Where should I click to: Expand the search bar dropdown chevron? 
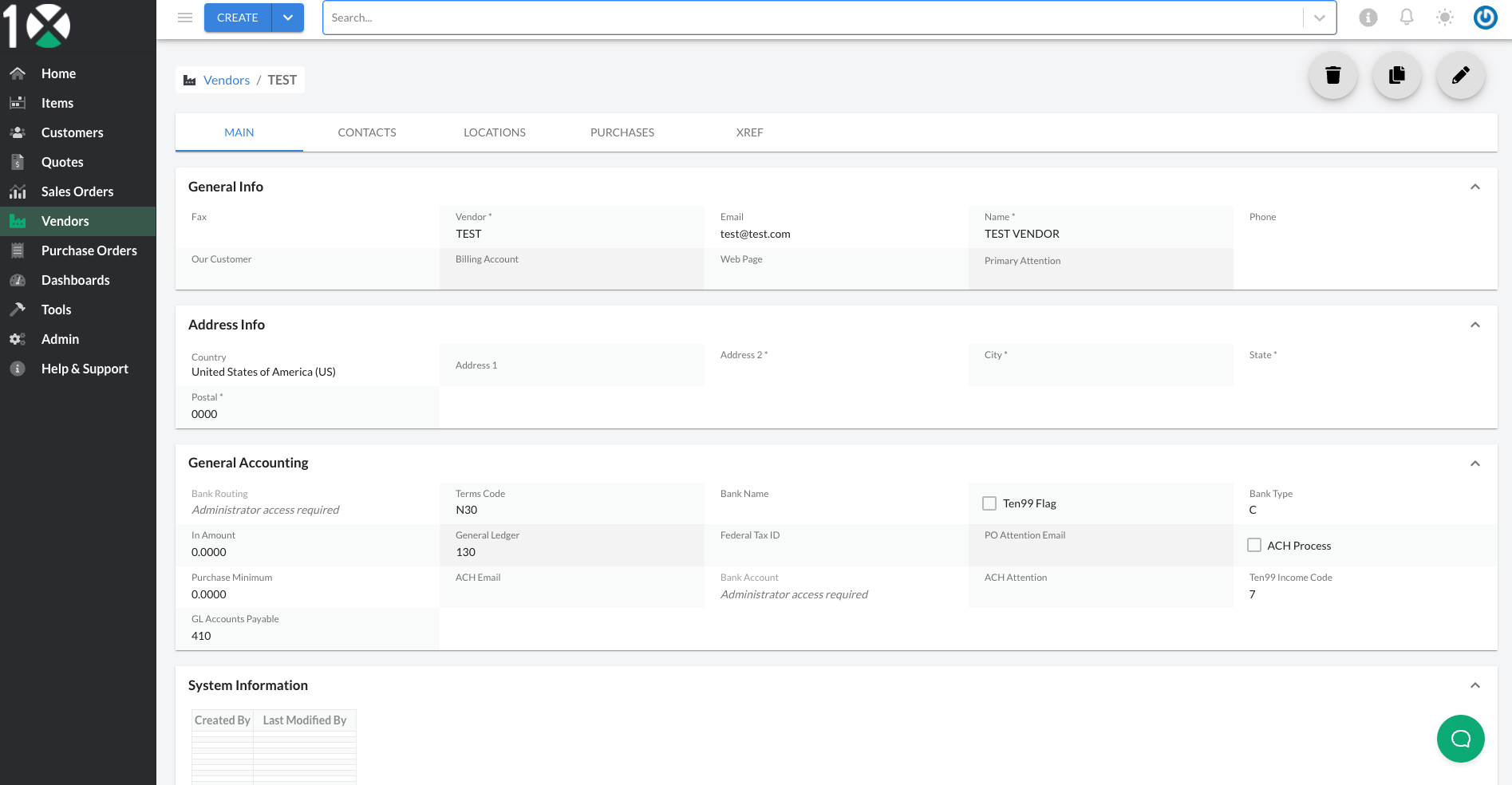point(1320,18)
